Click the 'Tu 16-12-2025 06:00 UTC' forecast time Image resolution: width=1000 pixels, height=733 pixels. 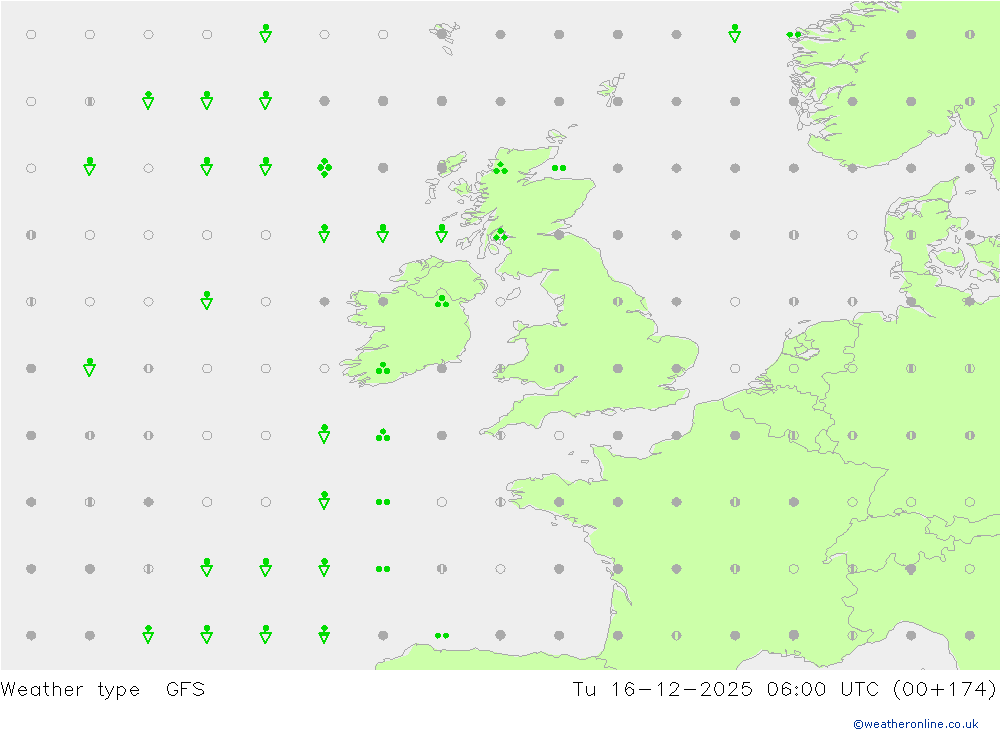coord(724,689)
